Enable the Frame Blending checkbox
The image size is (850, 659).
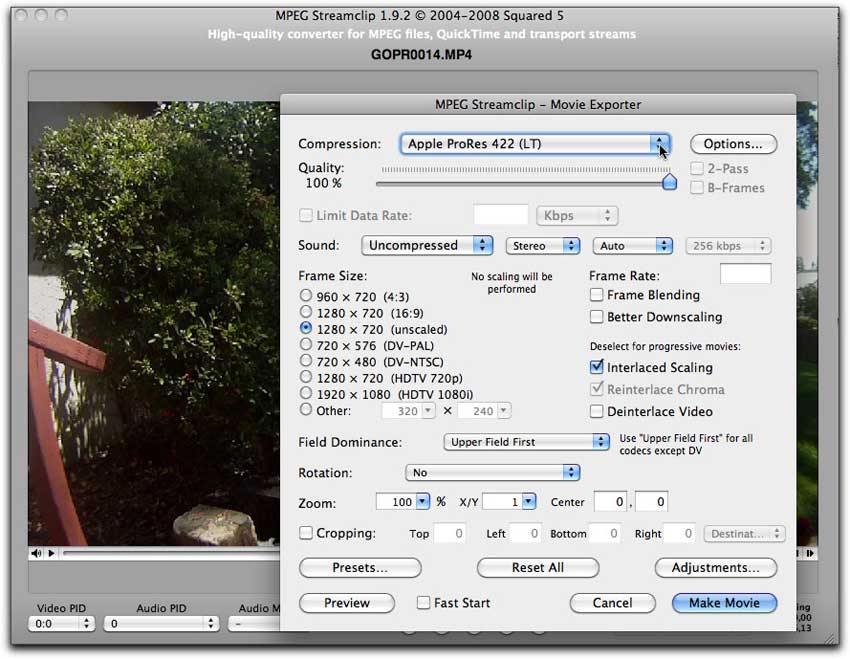[596, 295]
